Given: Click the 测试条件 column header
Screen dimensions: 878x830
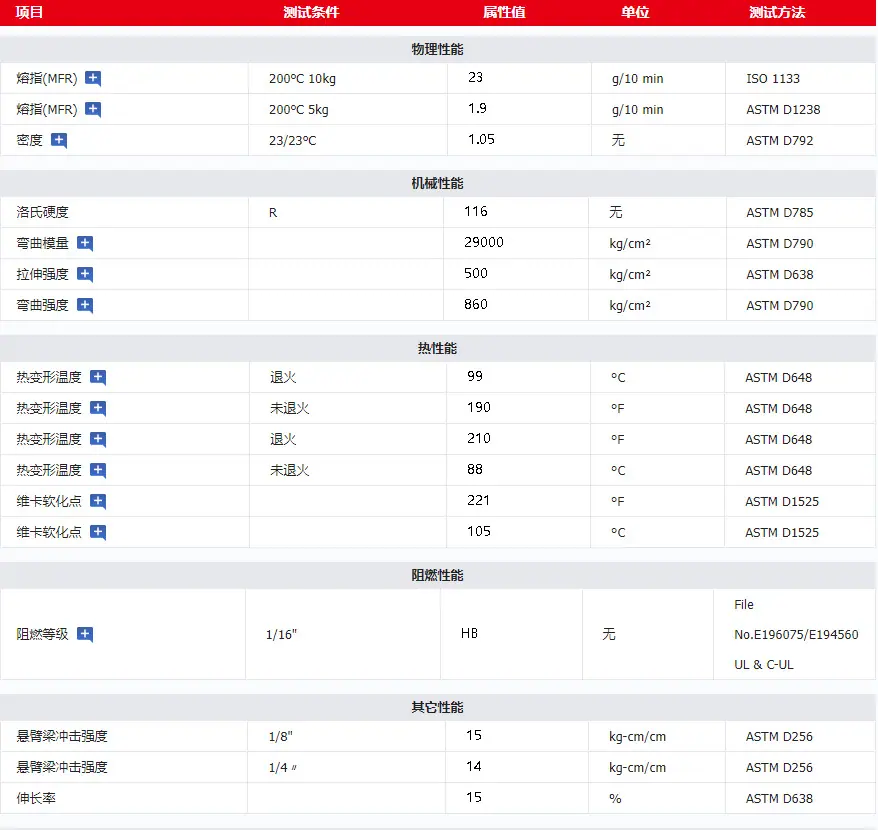Looking at the screenshot, I should pyautogui.click(x=311, y=12).
